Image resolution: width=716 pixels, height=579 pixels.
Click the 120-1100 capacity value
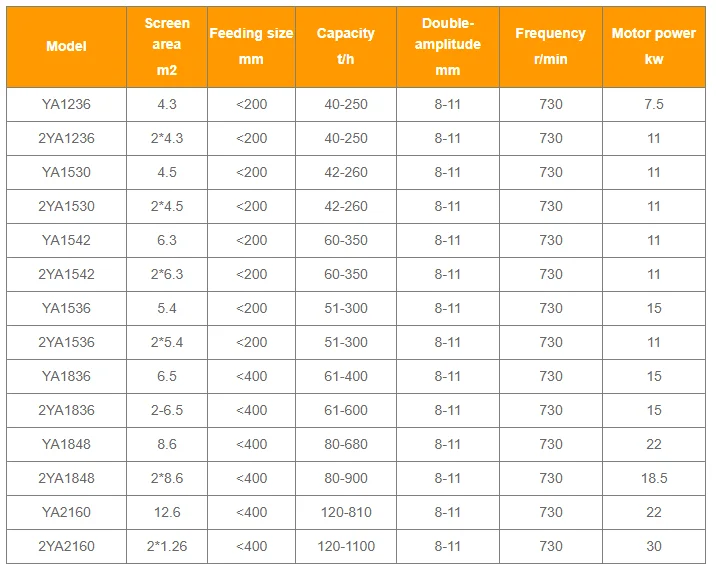[346, 546]
